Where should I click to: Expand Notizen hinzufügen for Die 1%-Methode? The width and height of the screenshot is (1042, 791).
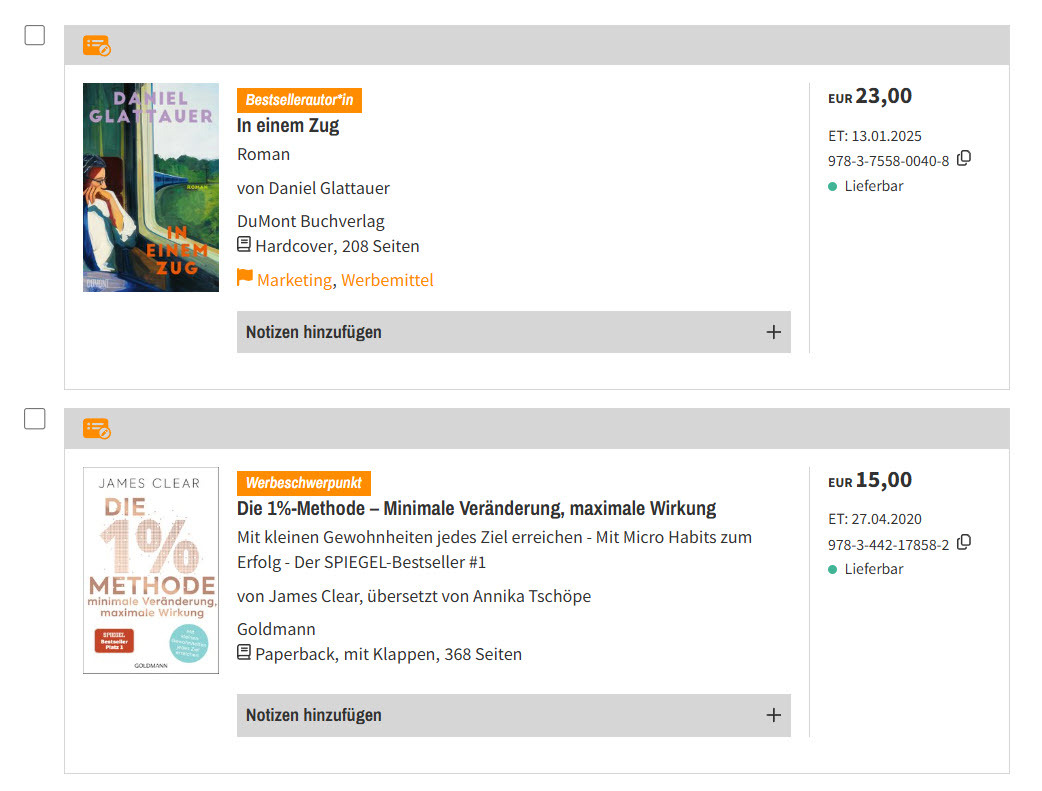point(514,715)
